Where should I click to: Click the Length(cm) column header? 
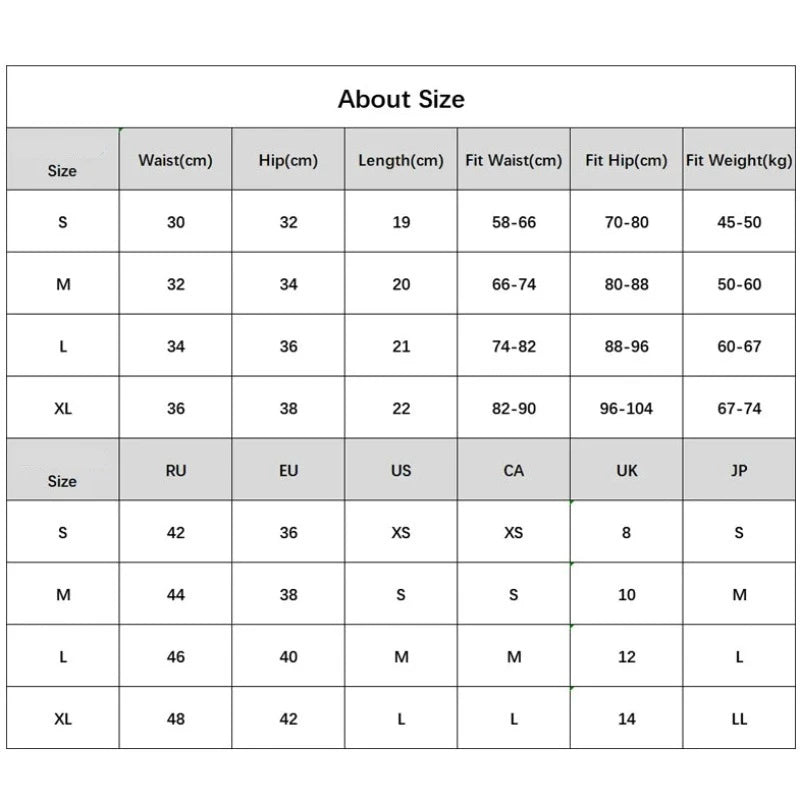click(x=401, y=160)
